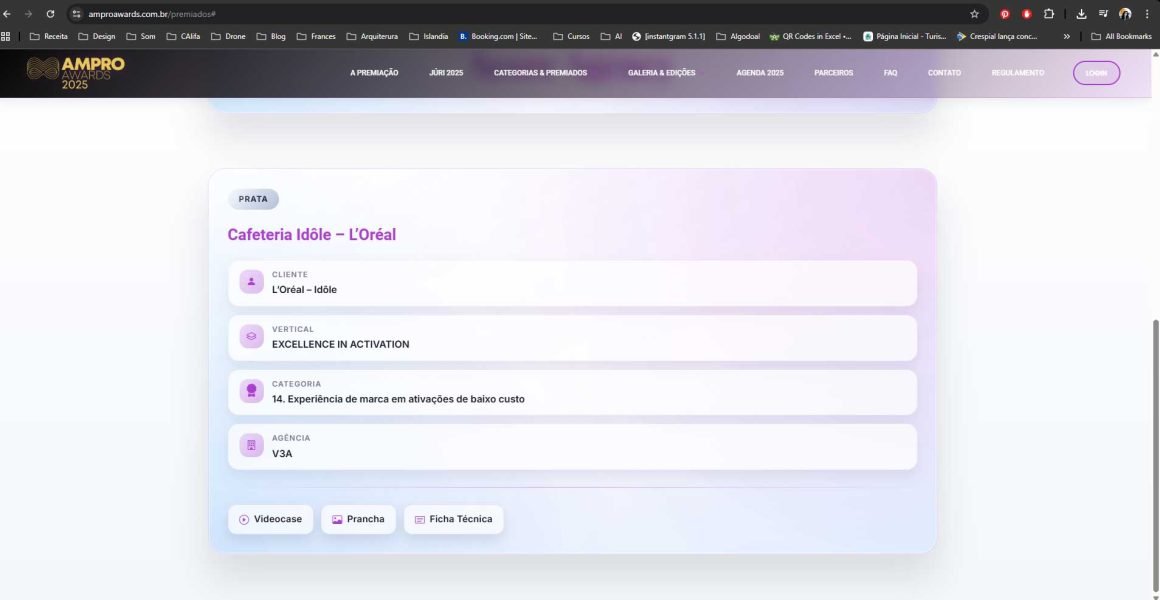Reload the page with the refresh icon
The width and height of the screenshot is (1160, 600).
[x=50, y=14]
